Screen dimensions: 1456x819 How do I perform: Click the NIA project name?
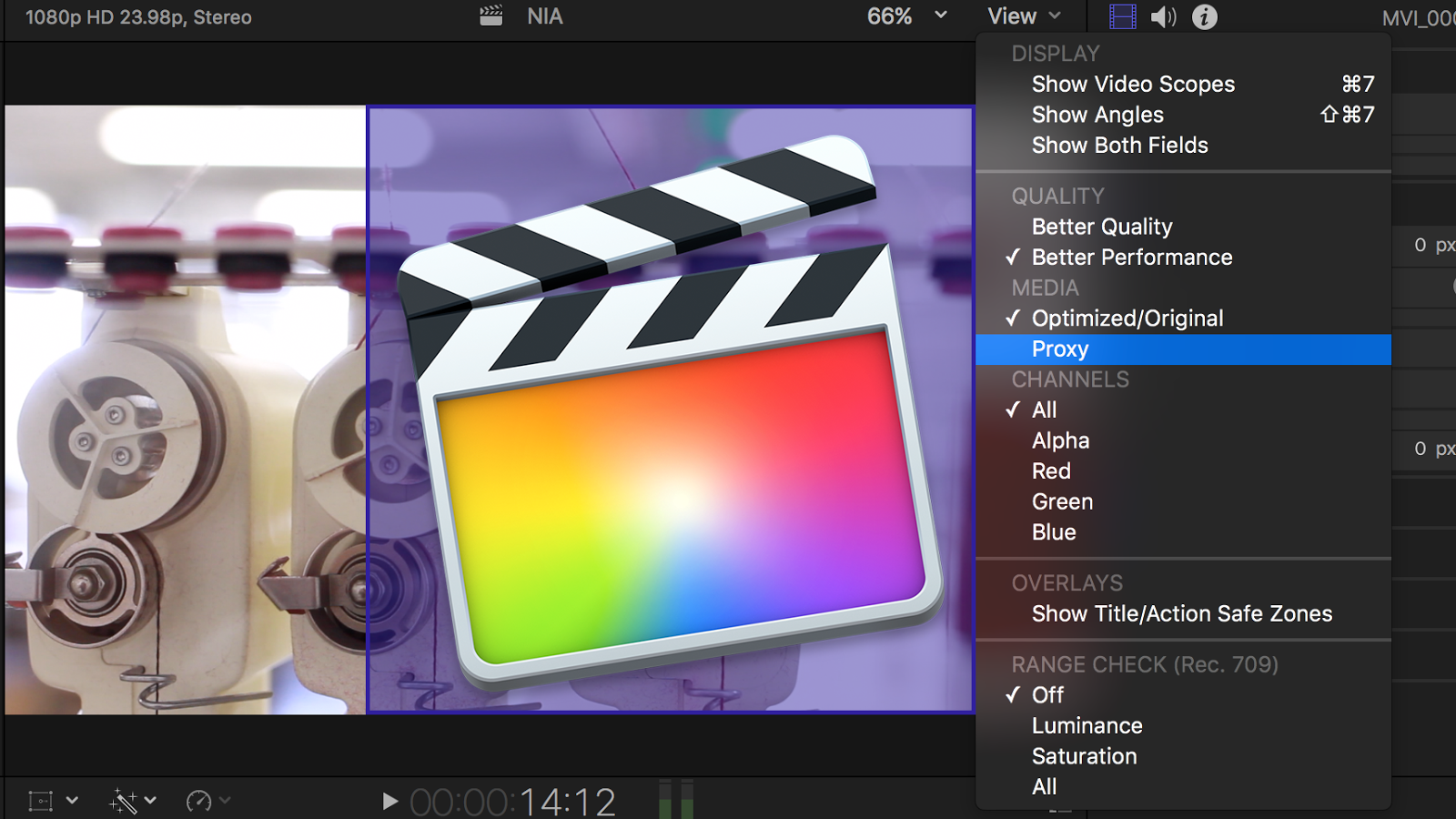(x=545, y=16)
